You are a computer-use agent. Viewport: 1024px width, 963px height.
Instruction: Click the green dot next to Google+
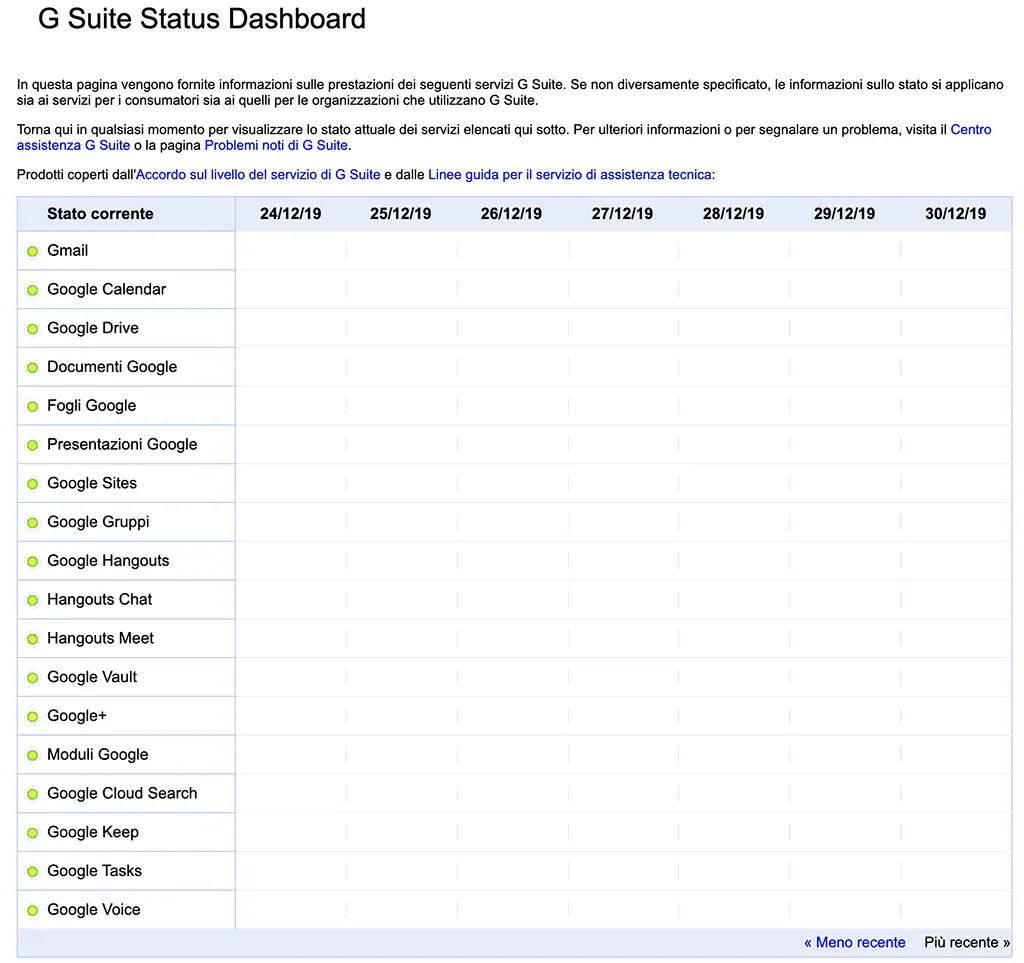(32, 717)
